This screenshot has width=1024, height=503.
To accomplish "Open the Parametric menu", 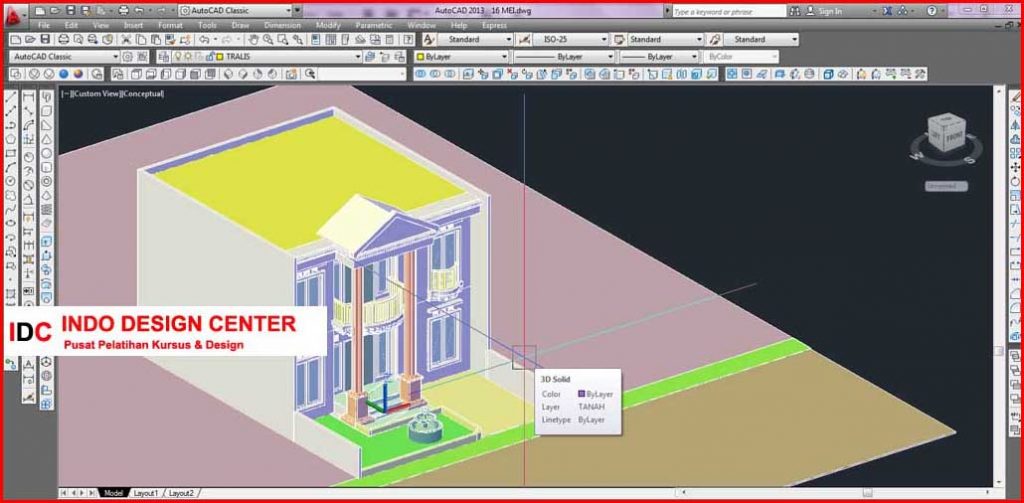I will (x=374, y=25).
